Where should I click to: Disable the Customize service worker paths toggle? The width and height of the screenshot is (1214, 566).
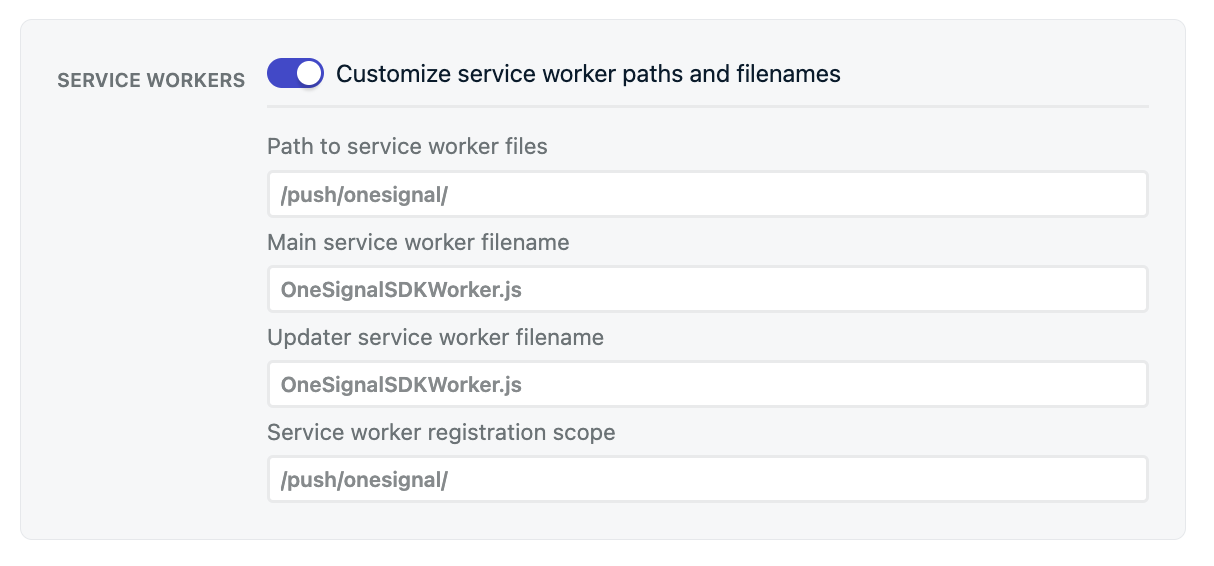[x=295, y=73]
